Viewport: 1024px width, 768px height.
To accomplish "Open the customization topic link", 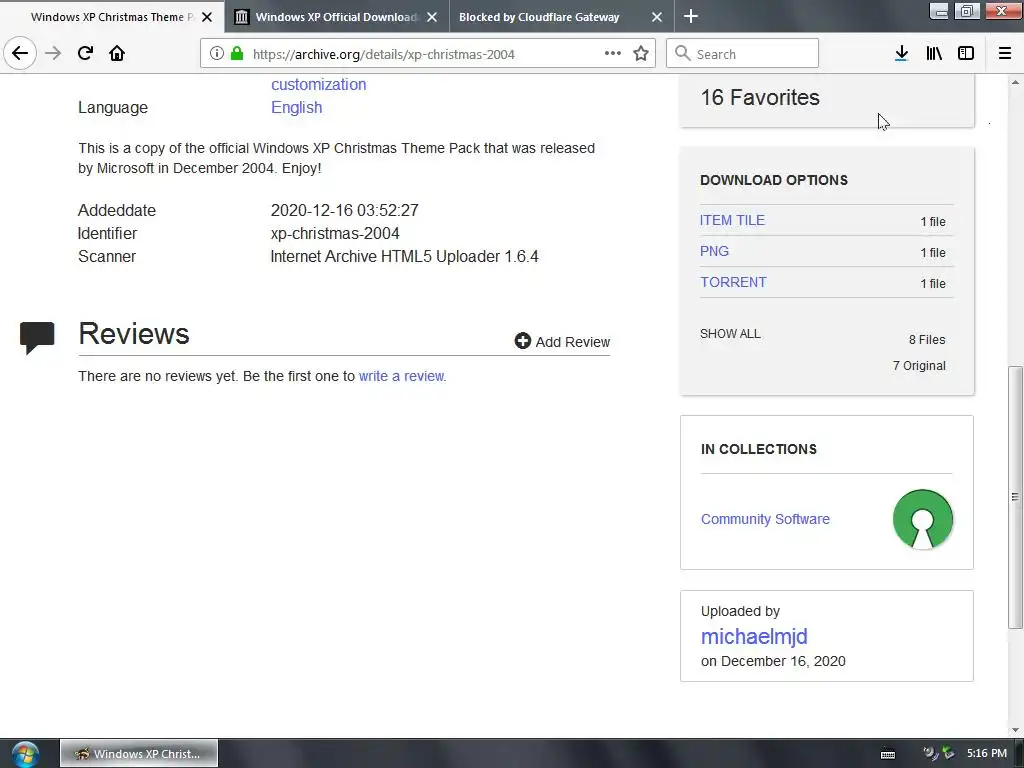I will point(319,84).
